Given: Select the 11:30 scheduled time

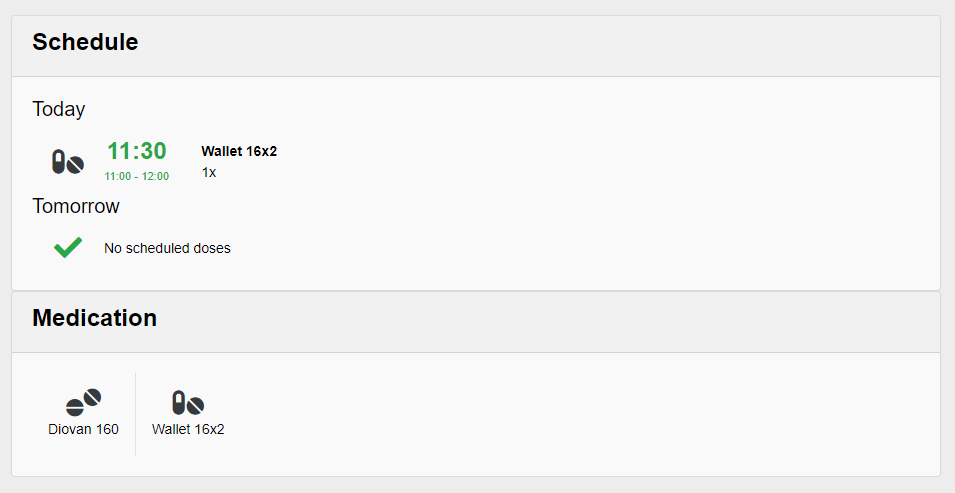Looking at the screenshot, I should (x=136, y=151).
